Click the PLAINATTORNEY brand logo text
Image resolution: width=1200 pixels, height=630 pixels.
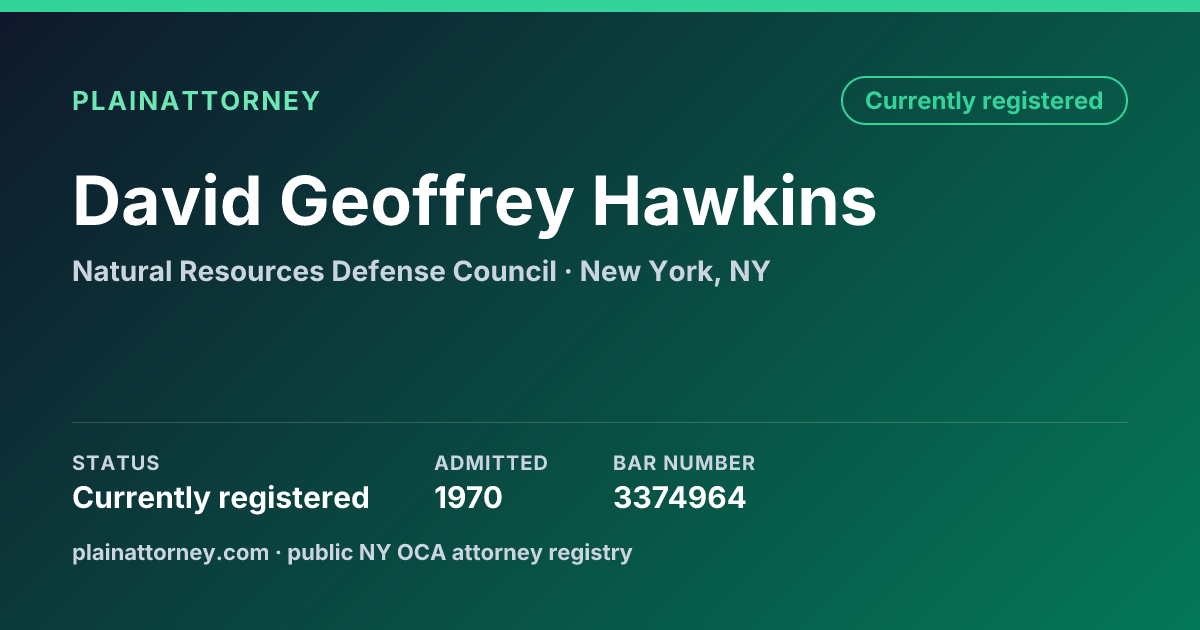tap(196, 101)
